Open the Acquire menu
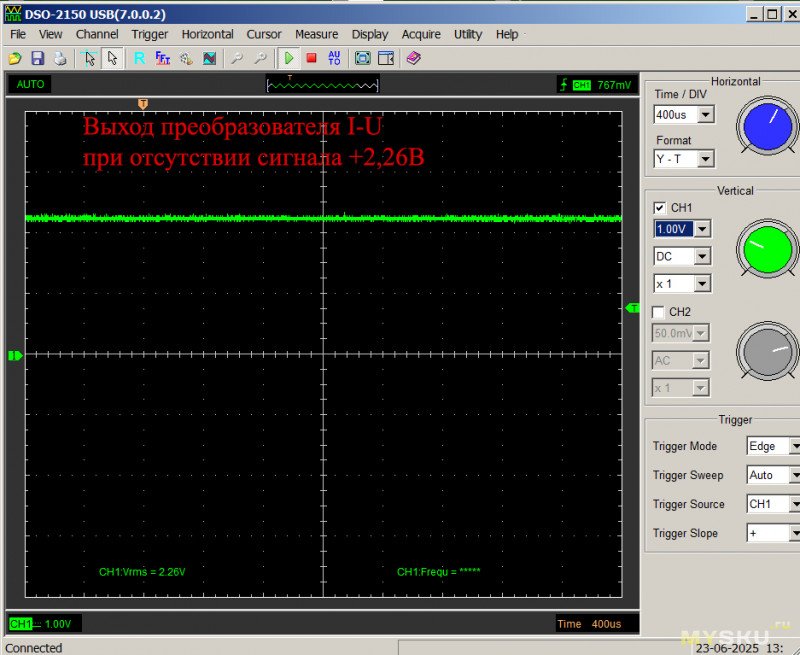800x655 pixels. 421,34
